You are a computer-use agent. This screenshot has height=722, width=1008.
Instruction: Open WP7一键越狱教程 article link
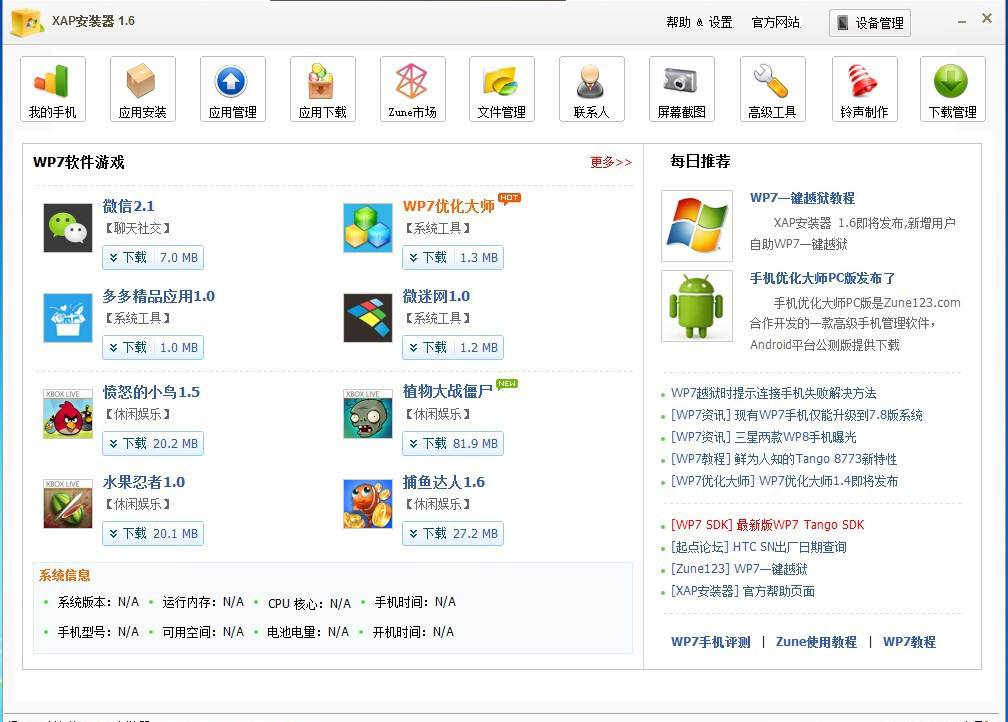click(x=802, y=198)
